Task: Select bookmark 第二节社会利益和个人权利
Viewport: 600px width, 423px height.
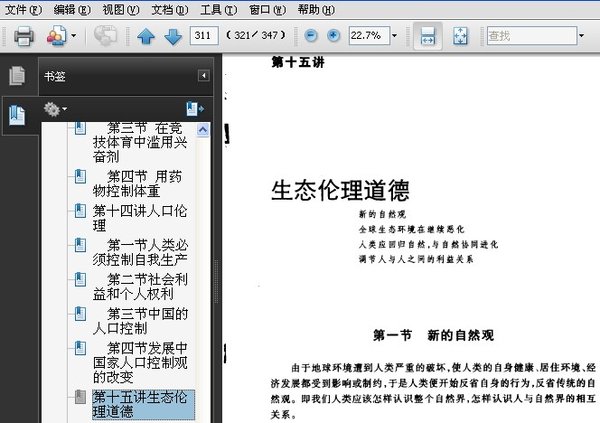Action: click(x=140, y=287)
